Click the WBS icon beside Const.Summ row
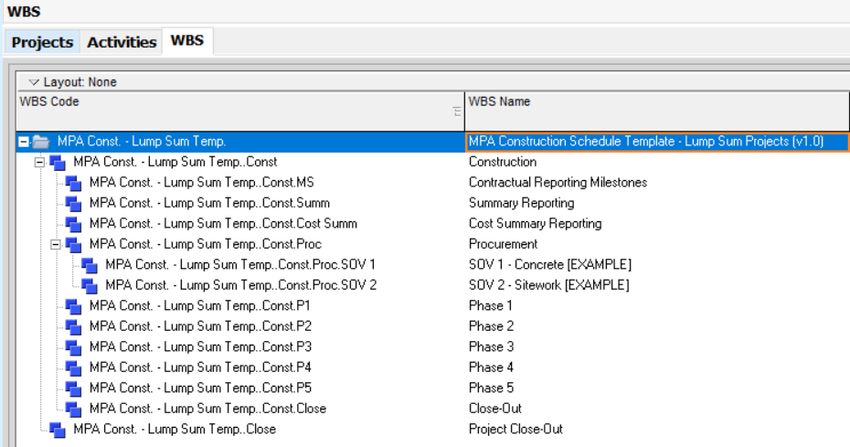Image resolution: width=850 pixels, height=447 pixels. [73, 204]
